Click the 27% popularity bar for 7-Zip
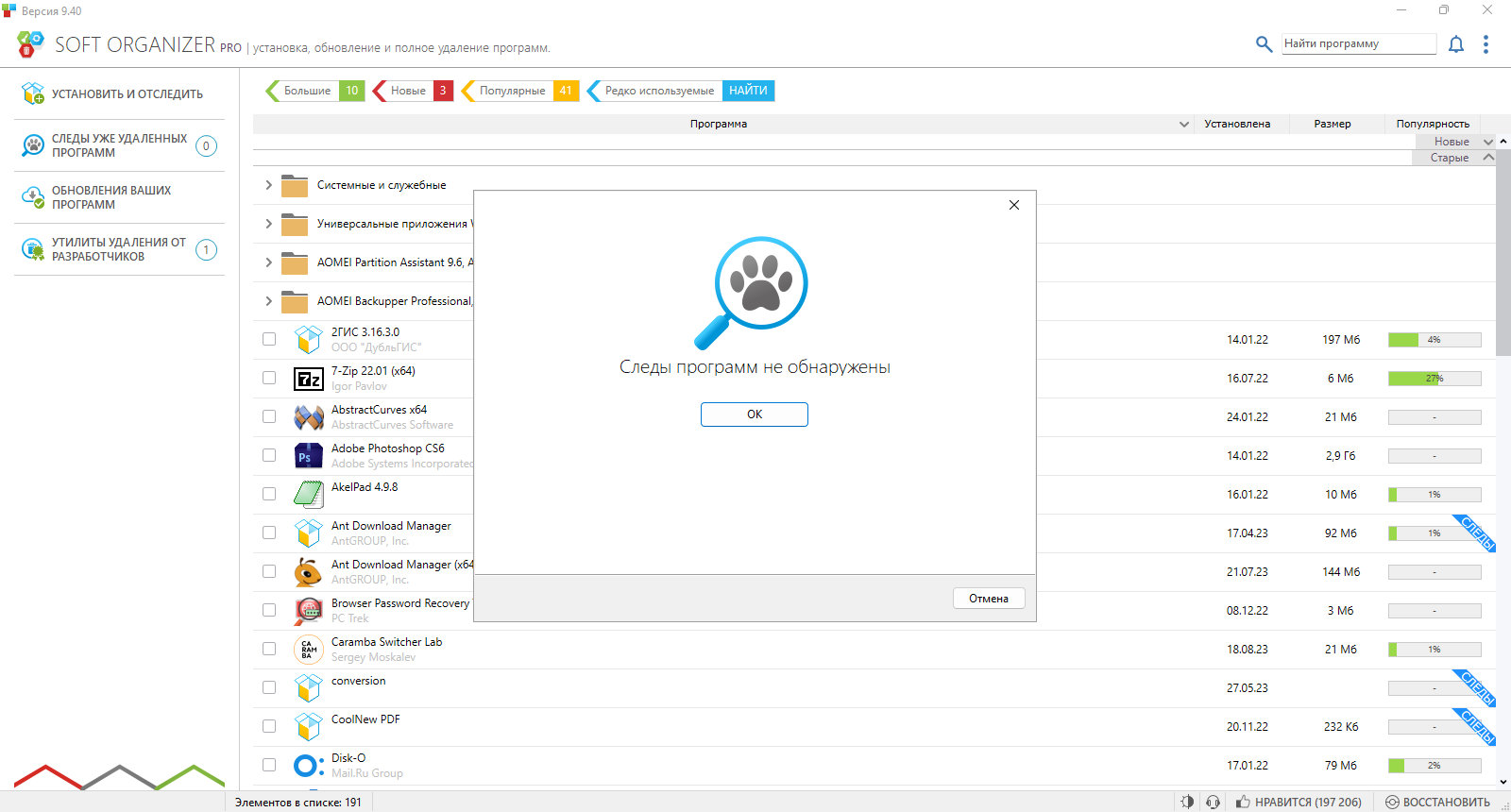This screenshot has width=1511, height=812. (1435, 379)
